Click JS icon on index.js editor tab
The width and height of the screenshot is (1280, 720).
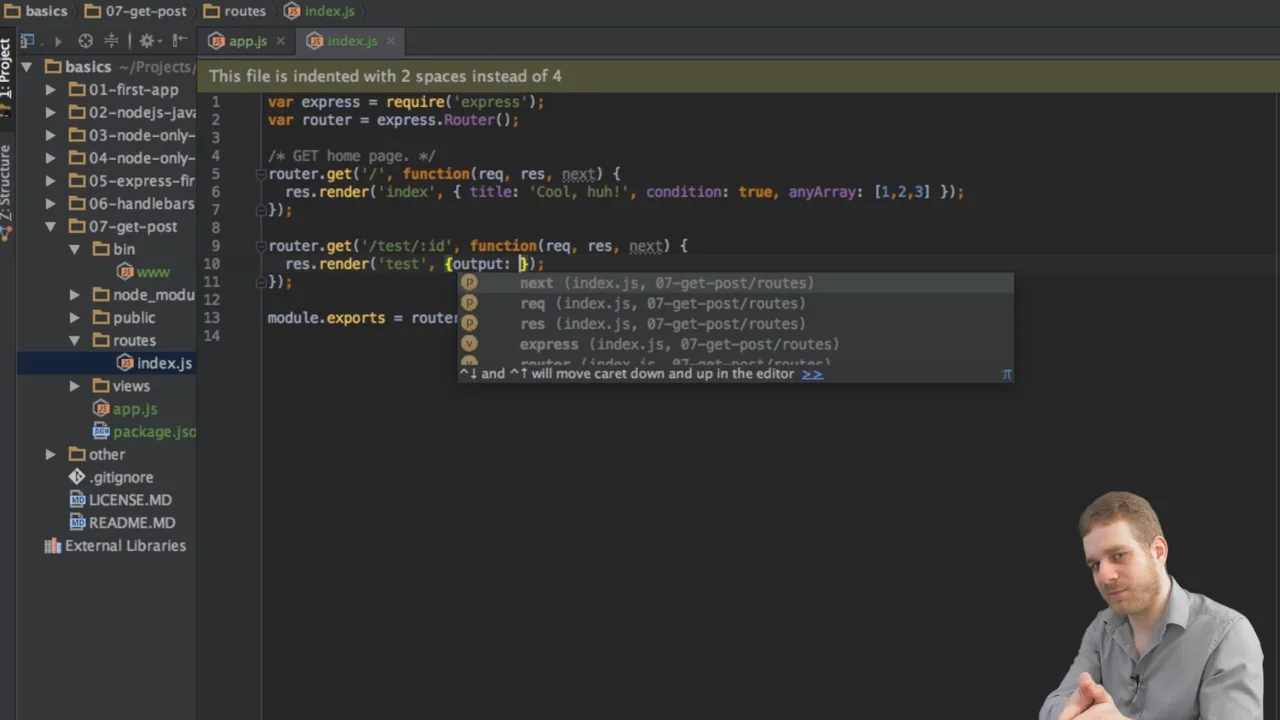[x=315, y=41]
